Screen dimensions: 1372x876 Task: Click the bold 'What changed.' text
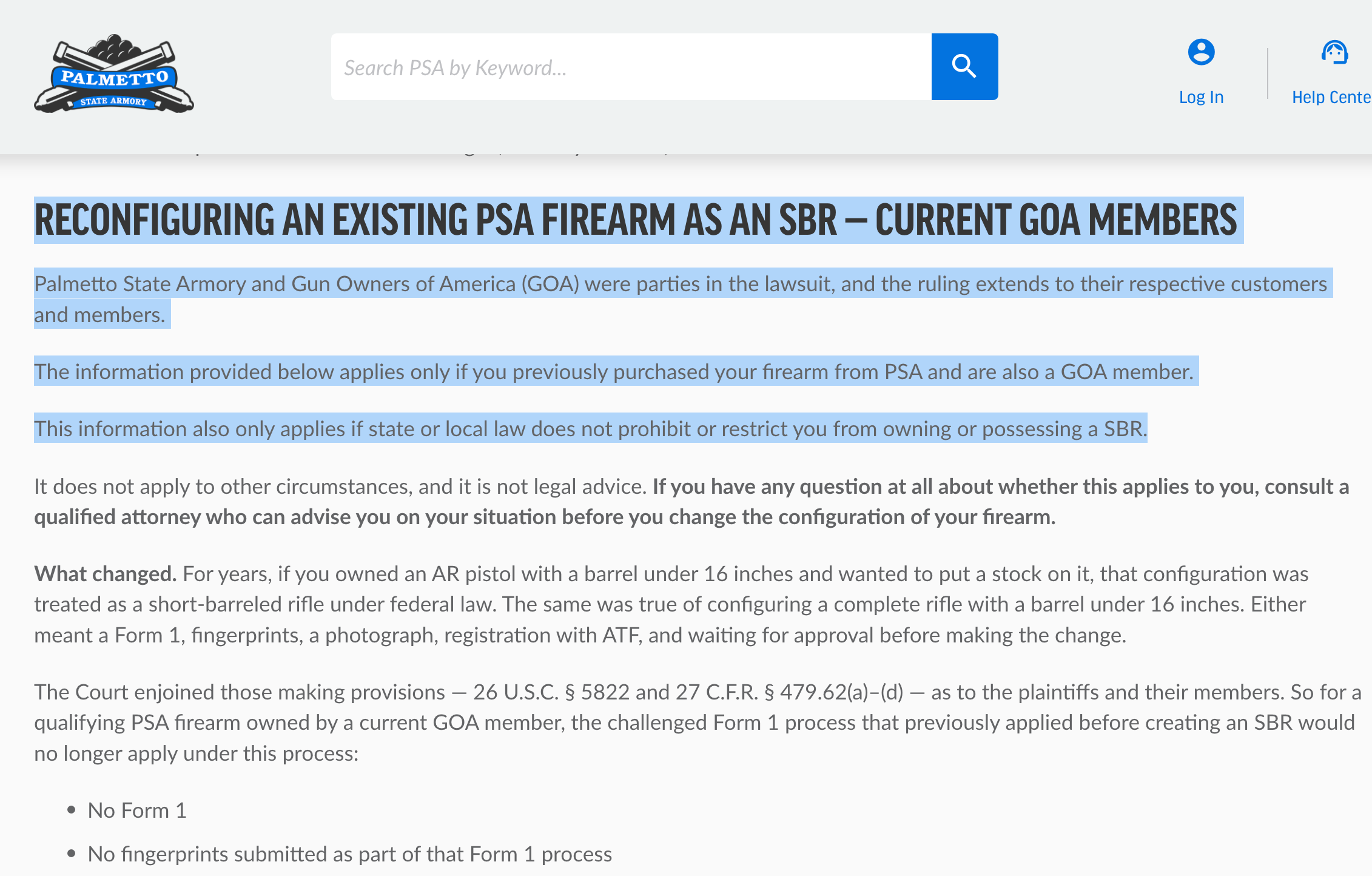[106, 573]
